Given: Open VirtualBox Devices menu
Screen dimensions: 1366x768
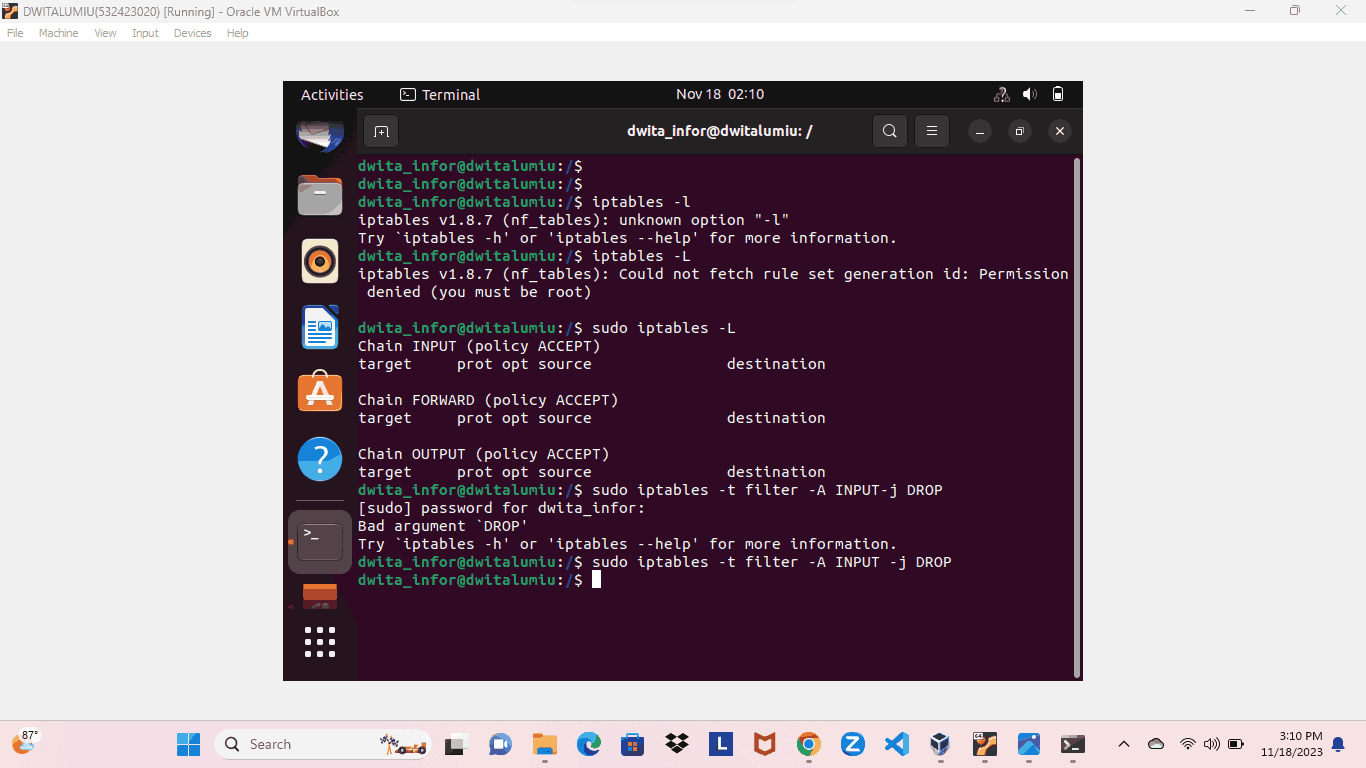Looking at the screenshot, I should coord(192,33).
